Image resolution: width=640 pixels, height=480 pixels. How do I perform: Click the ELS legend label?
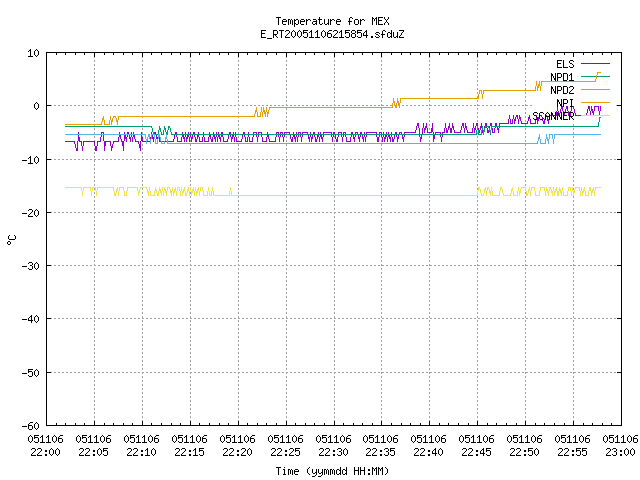(565, 64)
